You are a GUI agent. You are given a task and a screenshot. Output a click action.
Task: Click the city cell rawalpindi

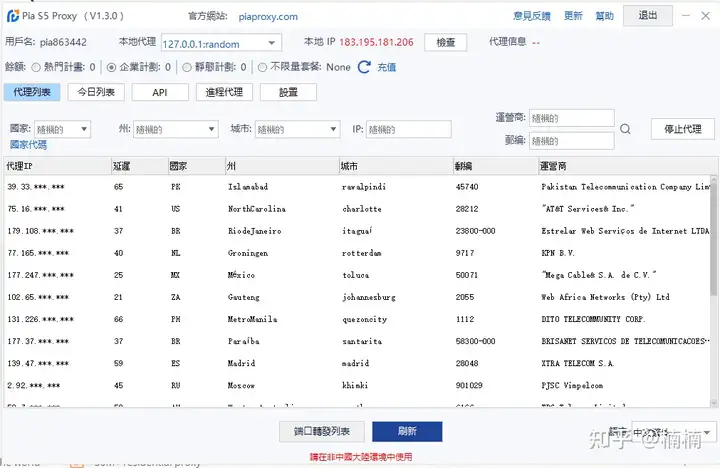pos(364,187)
